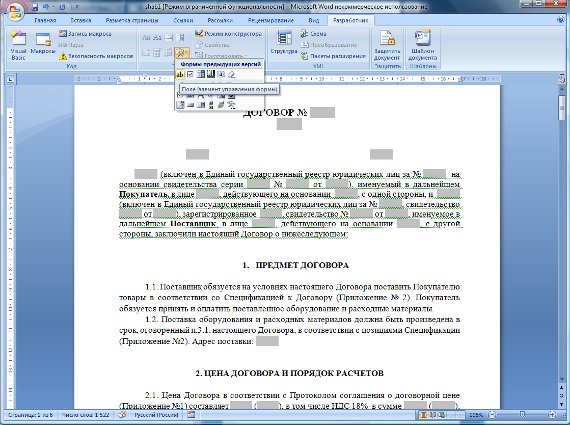The width and height of the screenshot is (570, 425).
Task: Save the document from quick access toolbar
Action: pos(35,7)
